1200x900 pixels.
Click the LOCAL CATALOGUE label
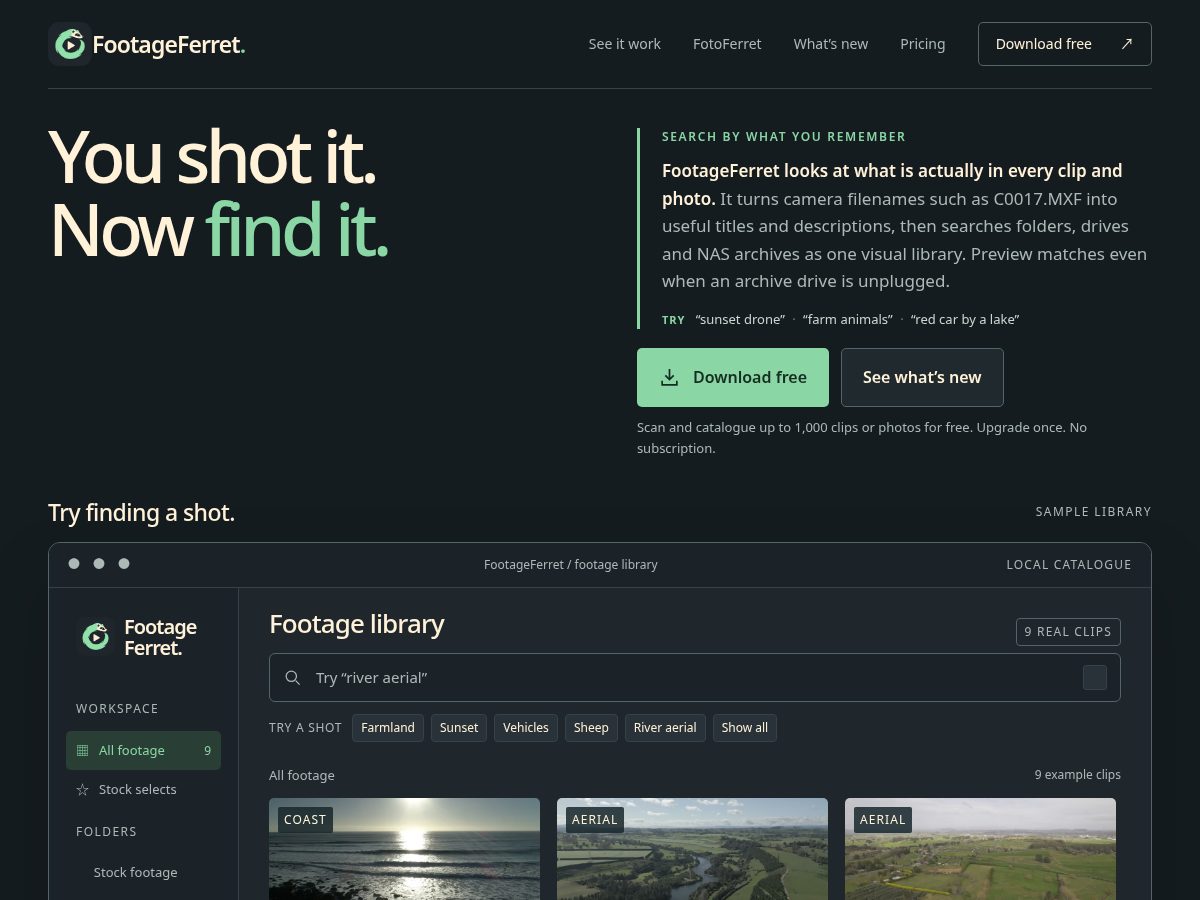1069,565
